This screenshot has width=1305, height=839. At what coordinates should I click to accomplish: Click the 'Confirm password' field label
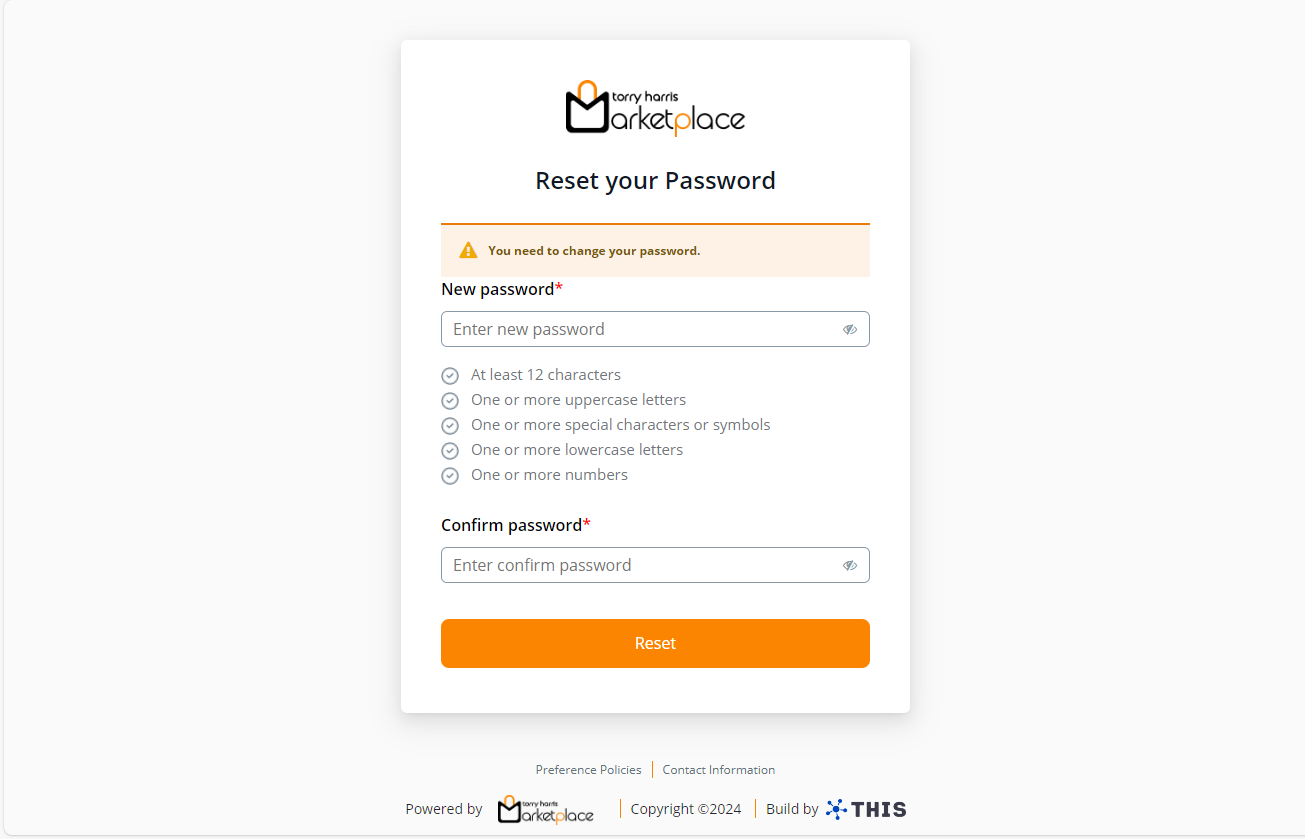click(x=512, y=525)
